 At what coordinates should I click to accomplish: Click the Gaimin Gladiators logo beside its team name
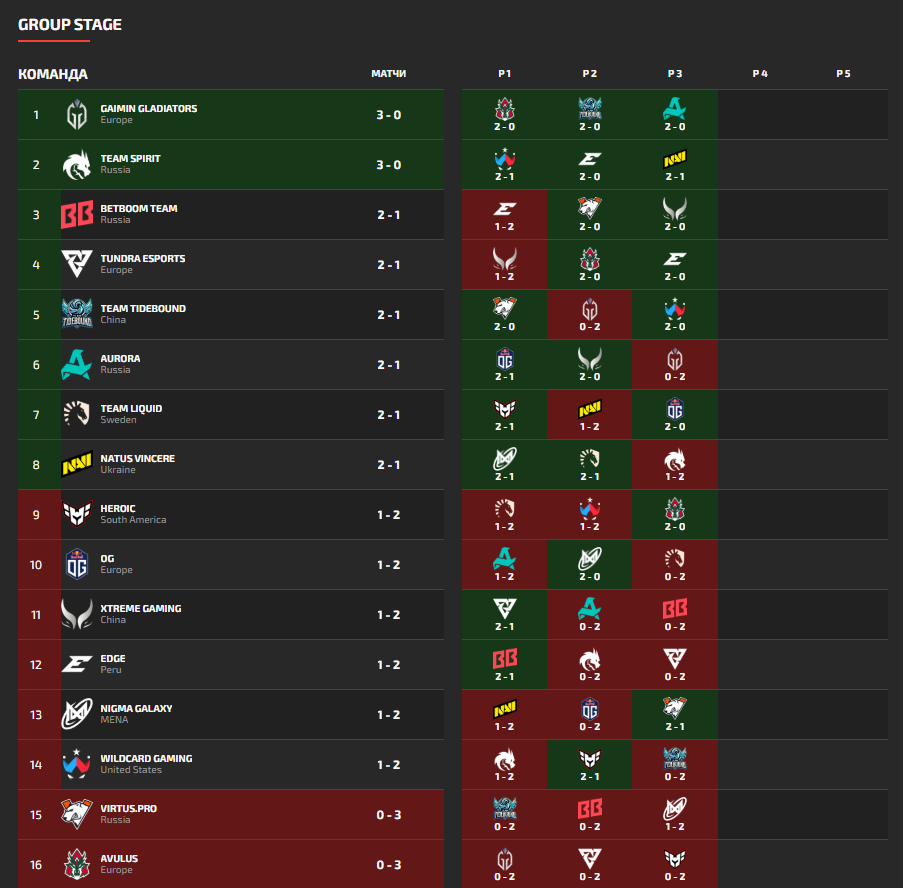coord(77,114)
